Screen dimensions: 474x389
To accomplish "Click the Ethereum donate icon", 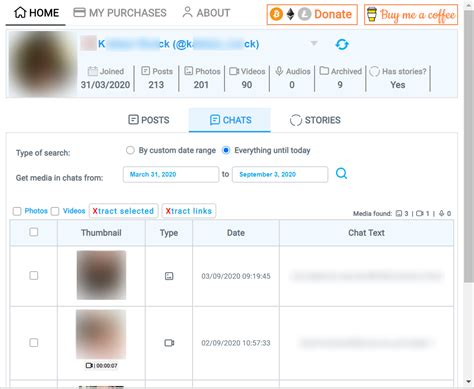I will (290, 14).
